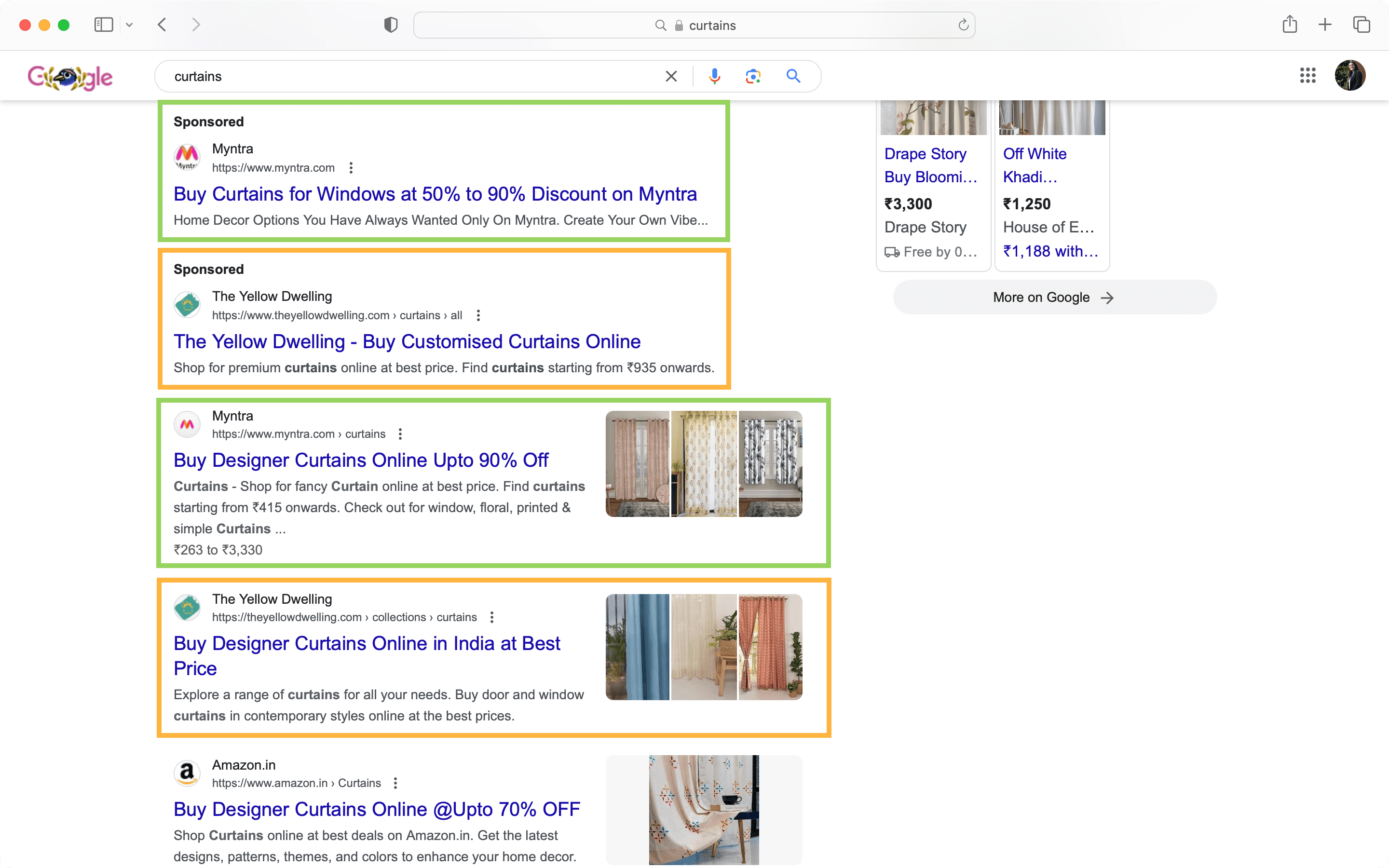Click the Google doodle logo

click(70, 77)
